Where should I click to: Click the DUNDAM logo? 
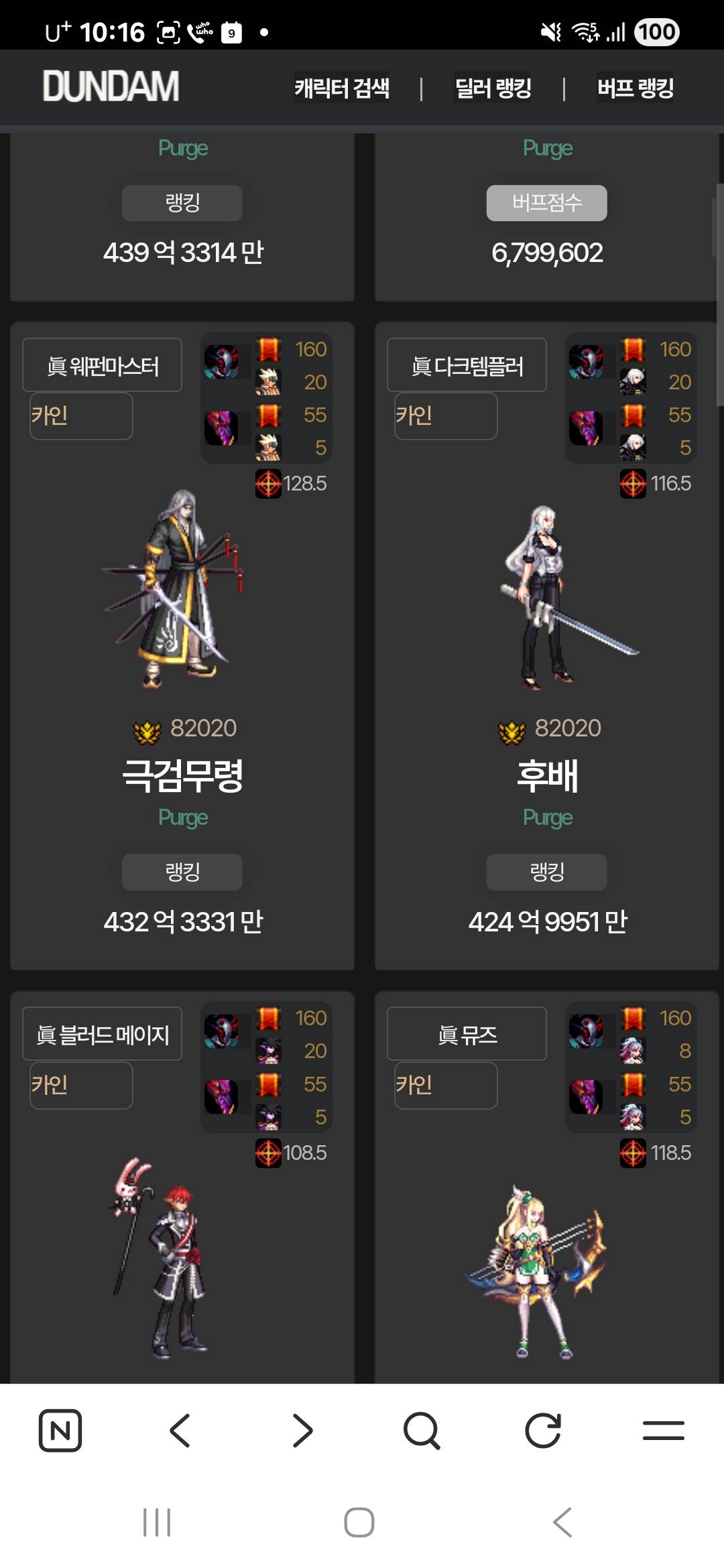111,86
